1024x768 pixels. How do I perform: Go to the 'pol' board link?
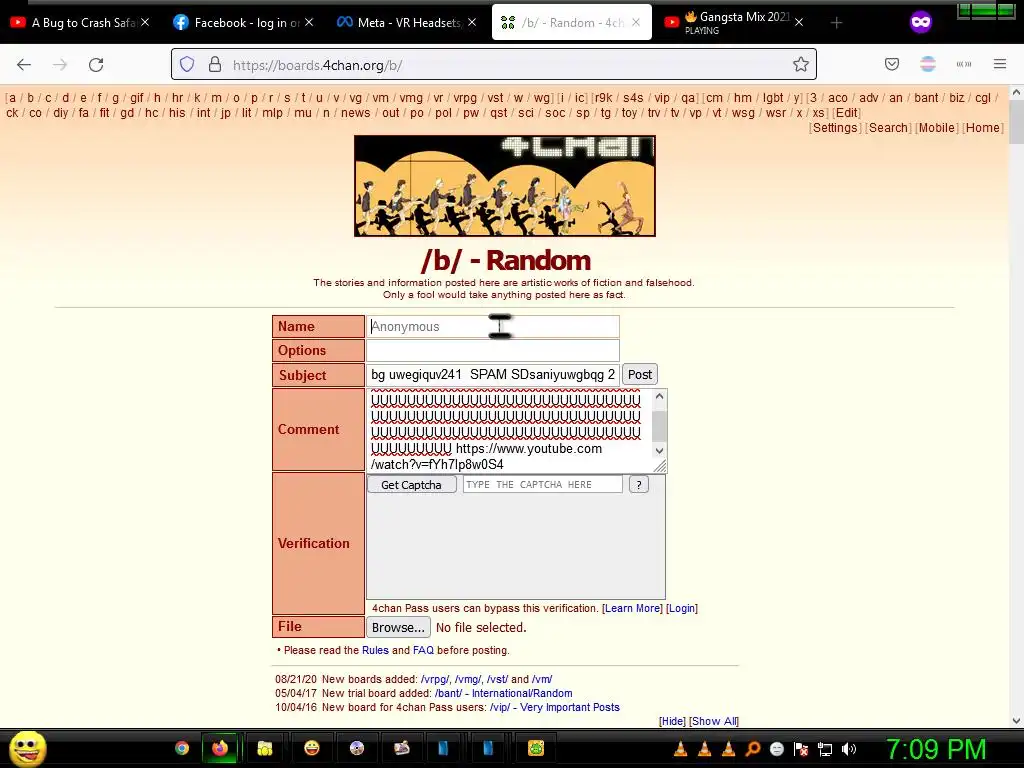click(x=443, y=113)
